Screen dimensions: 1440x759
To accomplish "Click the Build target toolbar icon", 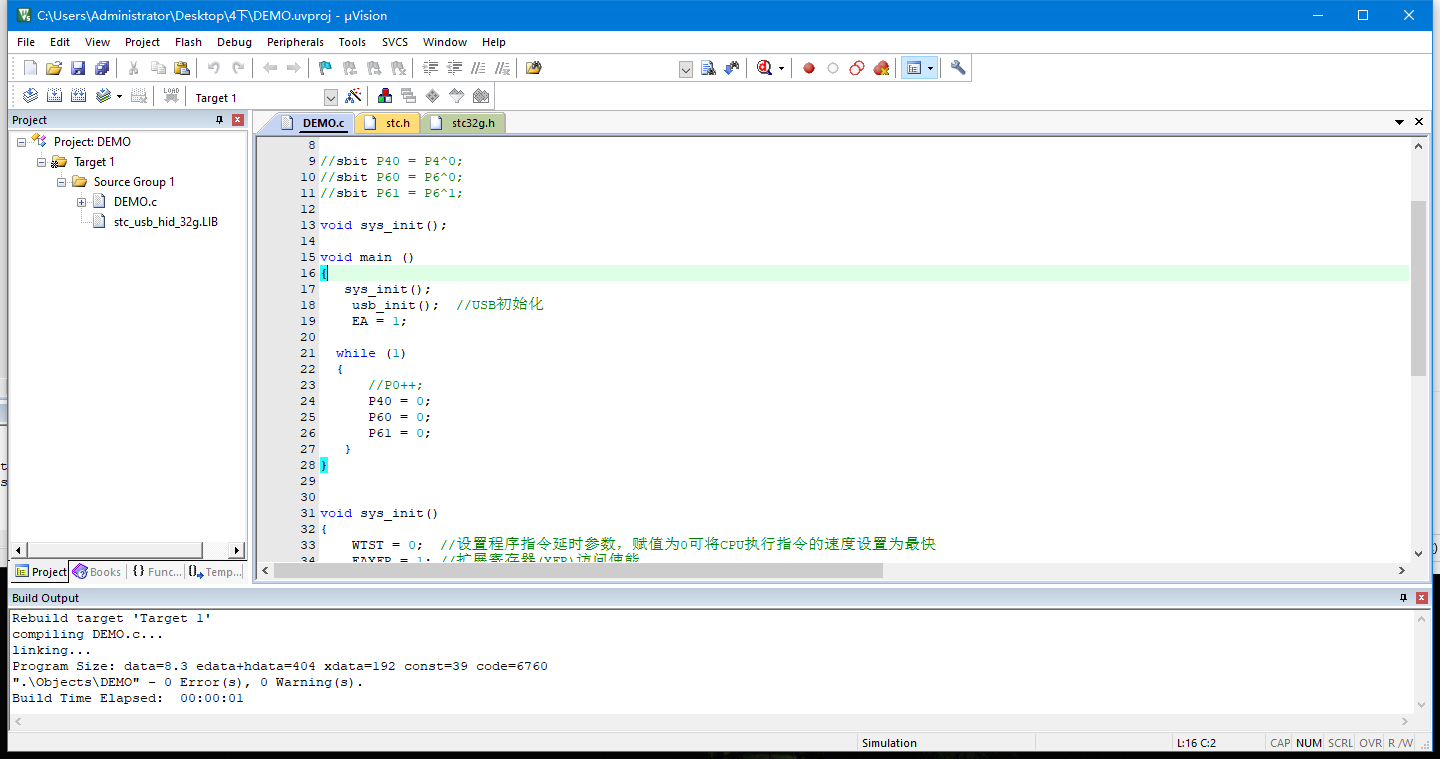I will tap(54, 96).
